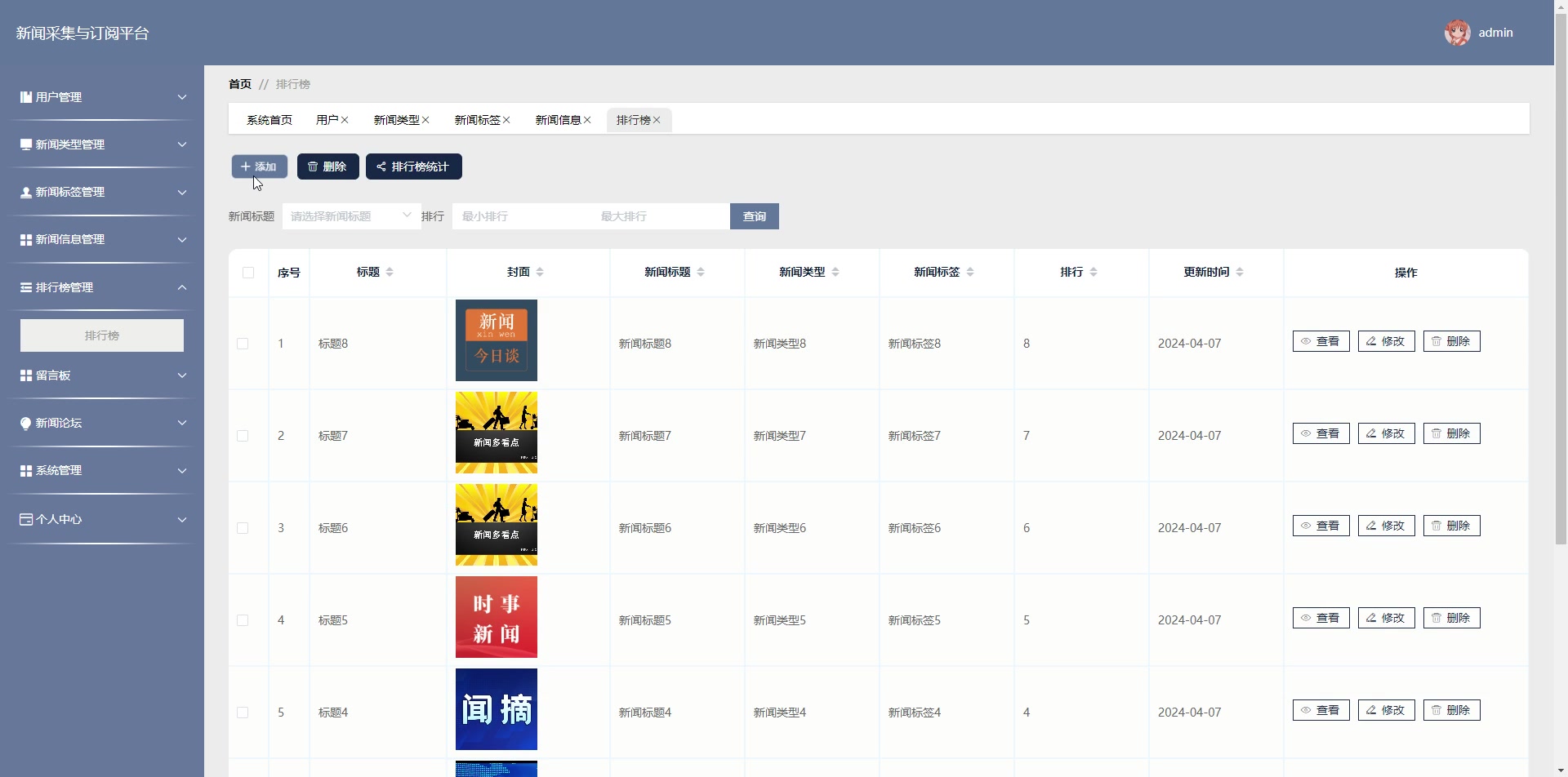Screen dimensions: 1568x777
Task: Sort by the 更新时间 column sort arrows
Action: point(1240,272)
